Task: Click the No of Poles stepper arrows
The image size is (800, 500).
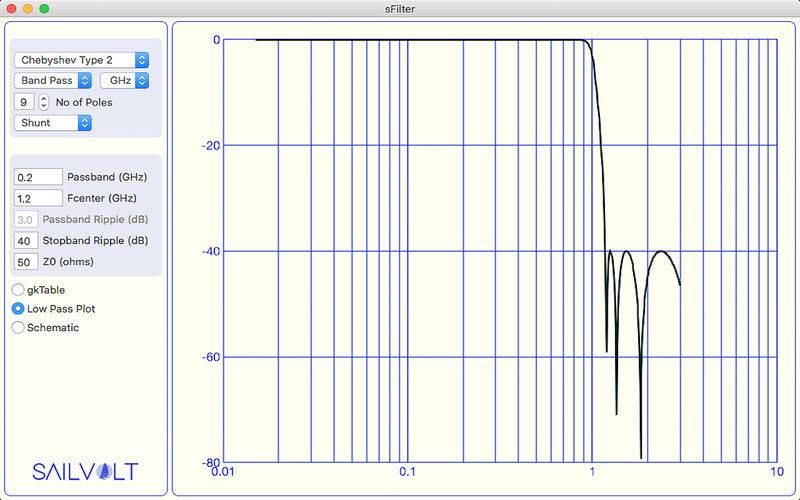Action: (x=44, y=102)
